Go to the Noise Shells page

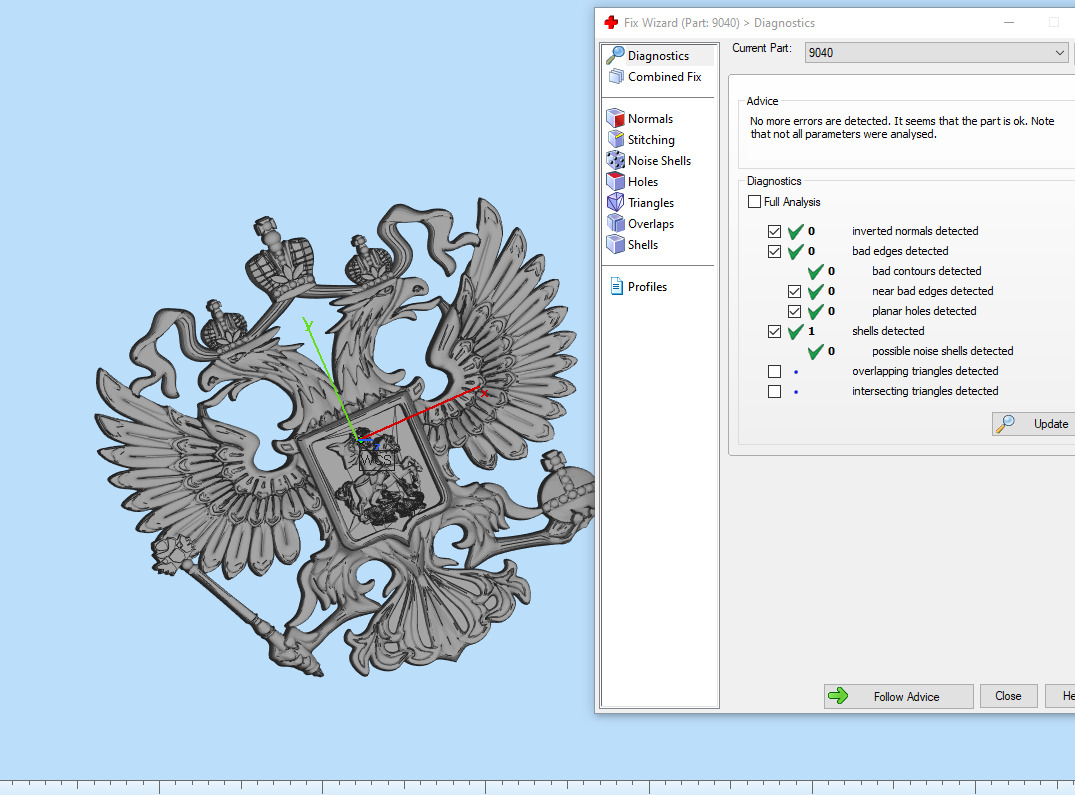pyautogui.click(x=660, y=160)
